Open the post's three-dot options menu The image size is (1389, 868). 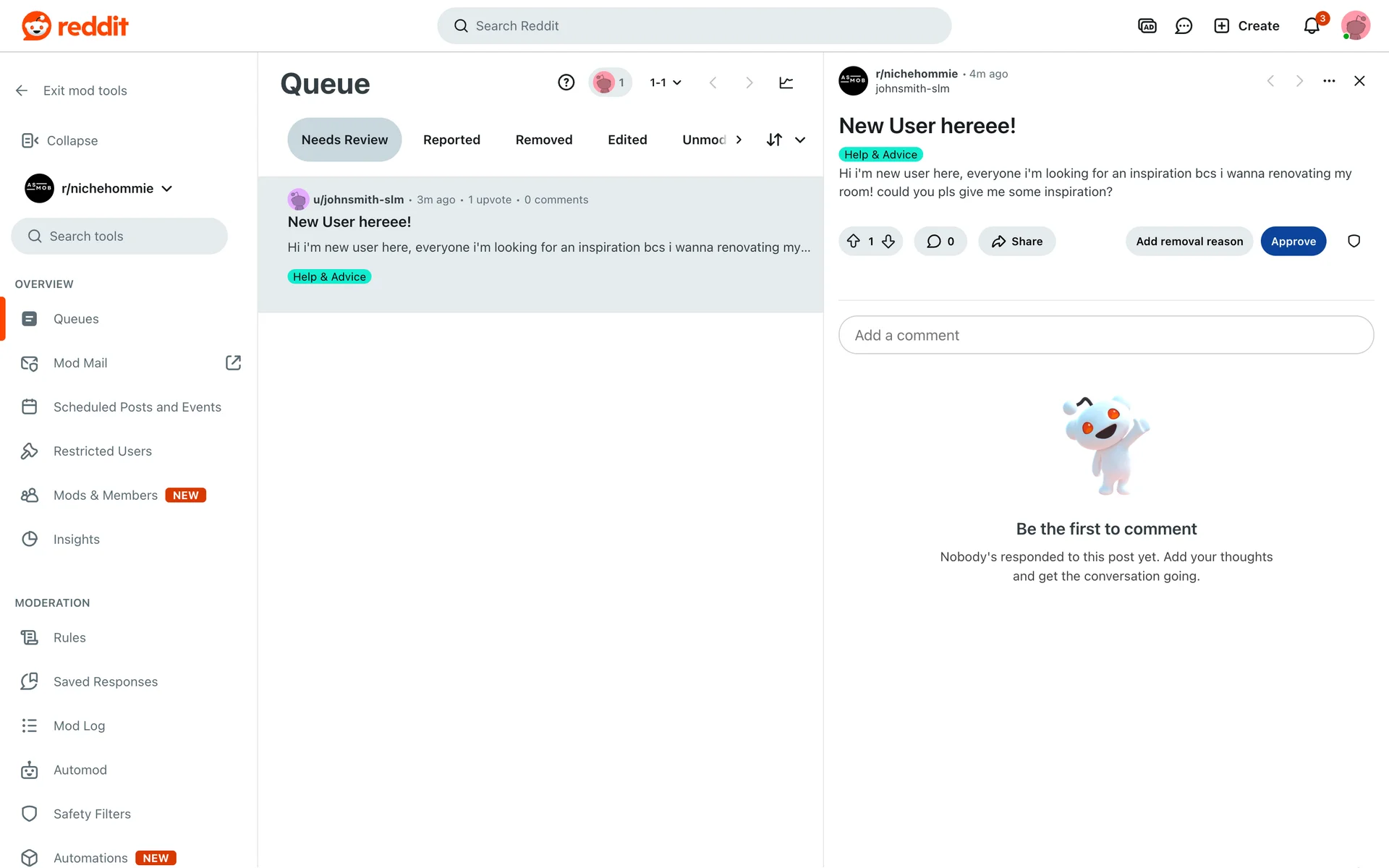tap(1329, 81)
